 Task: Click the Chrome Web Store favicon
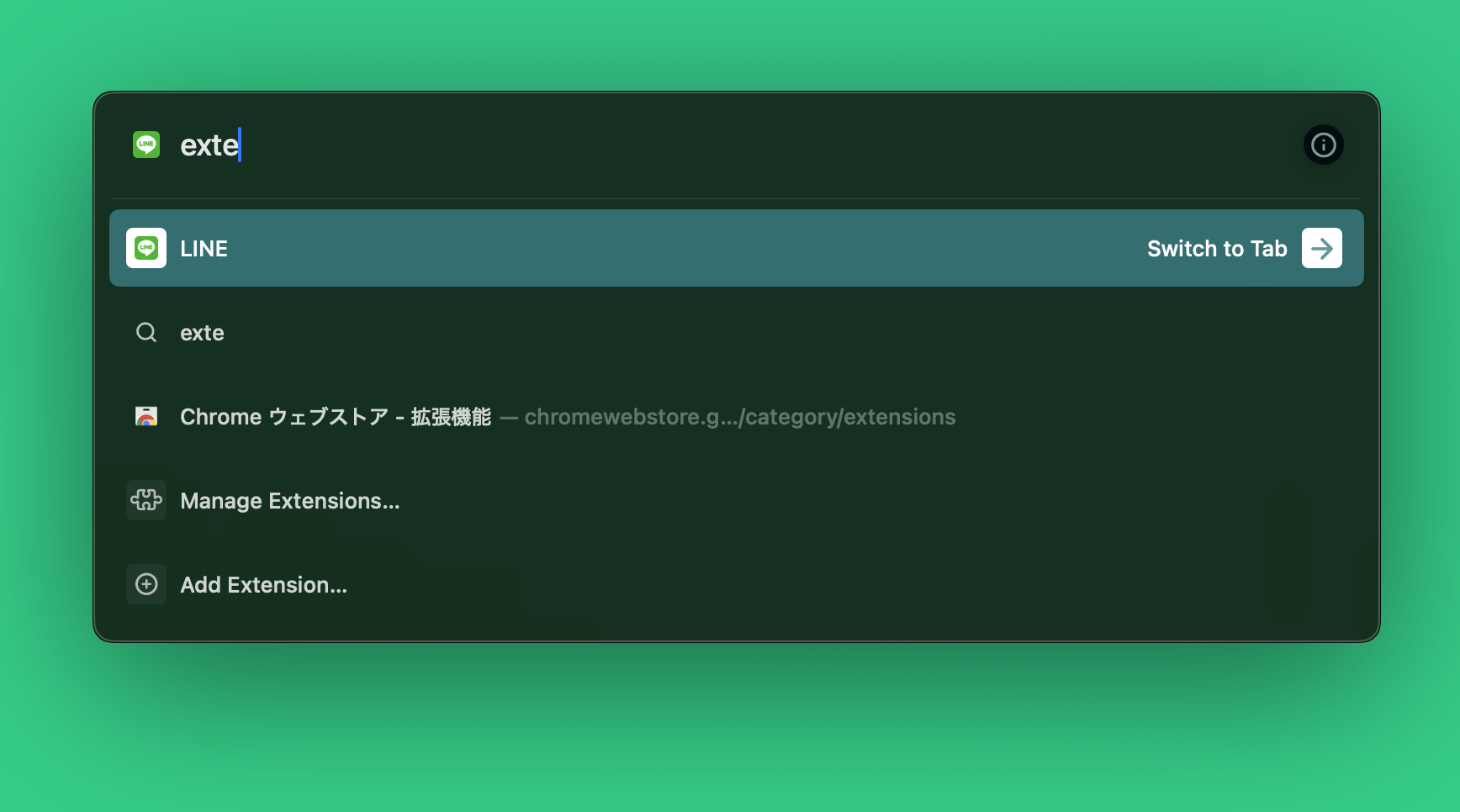[146, 417]
